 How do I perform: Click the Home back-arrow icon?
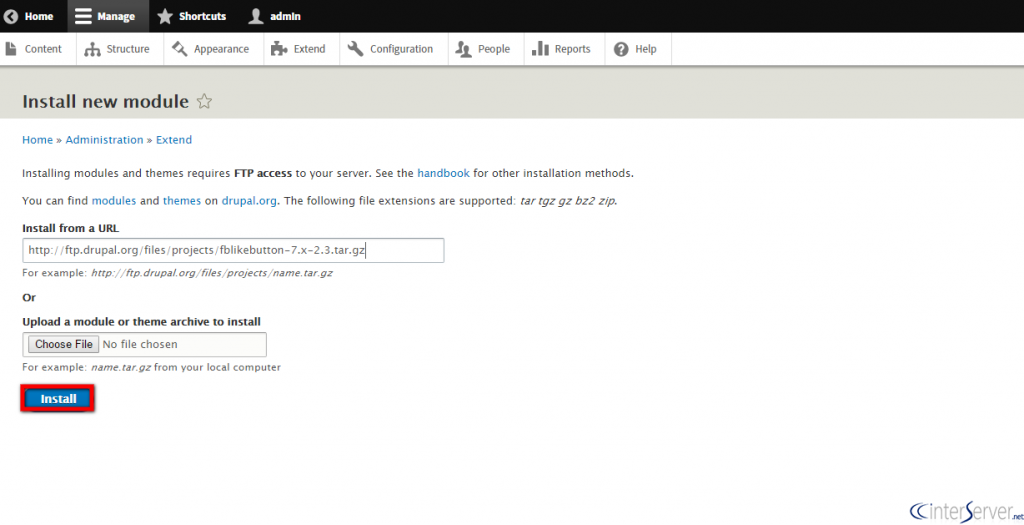[x=11, y=16]
